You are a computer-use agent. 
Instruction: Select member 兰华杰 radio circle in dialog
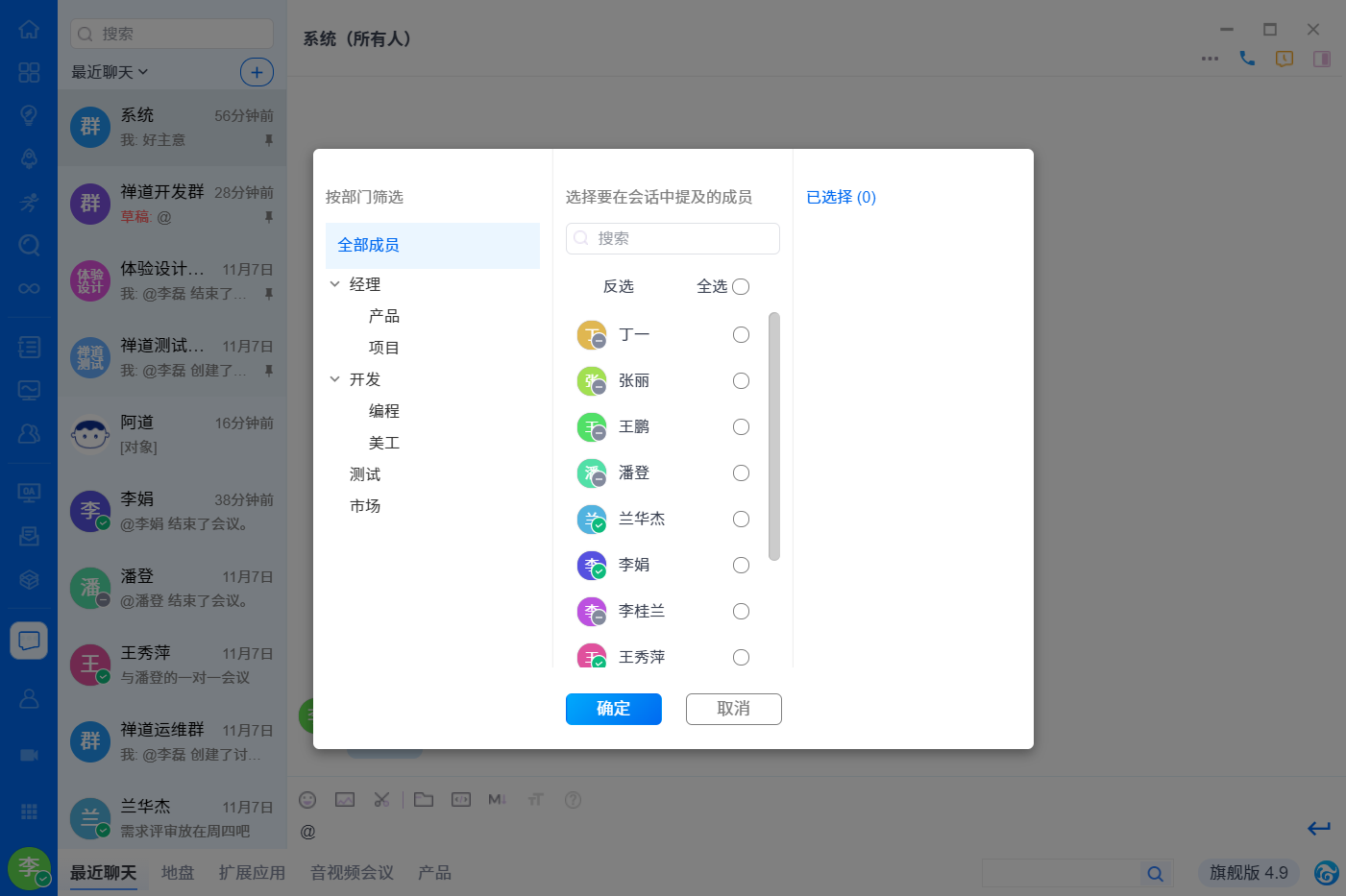741,519
